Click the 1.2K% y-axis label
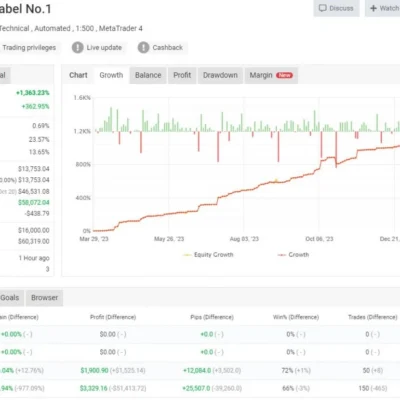Image resolution: width=400 pixels, height=400 pixels. click(x=82, y=131)
